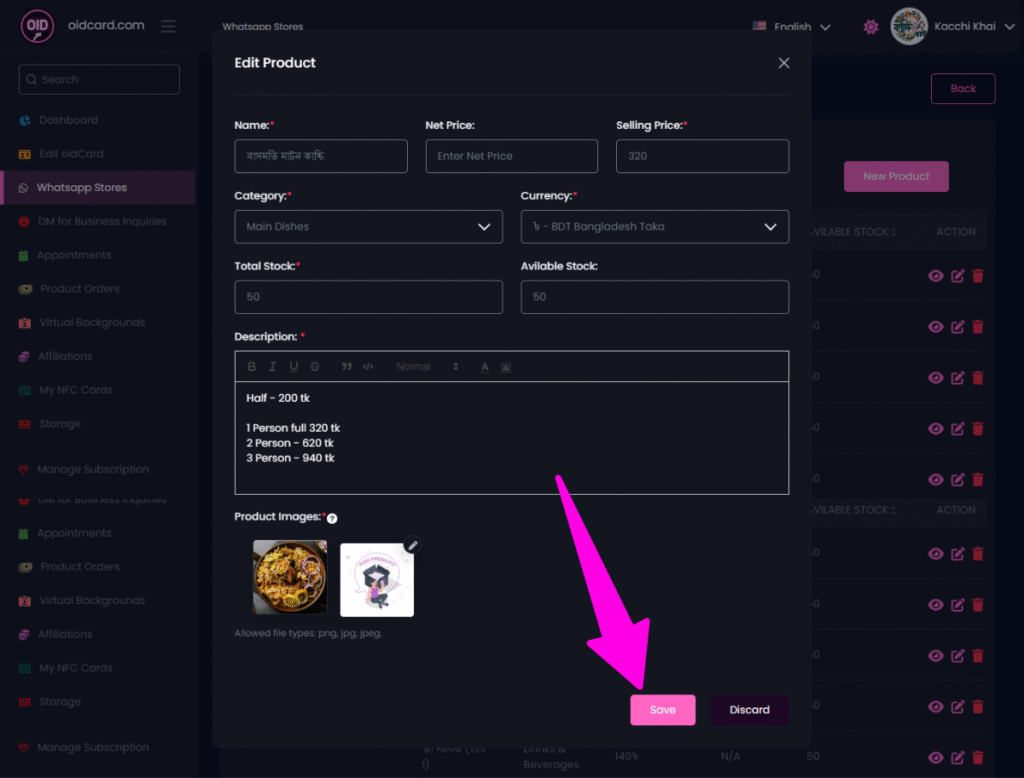Expand the Currency dropdown with BDT Taka
The width and height of the screenshot is (1024, 778).
pyautogui.click(x=654, y=227)
